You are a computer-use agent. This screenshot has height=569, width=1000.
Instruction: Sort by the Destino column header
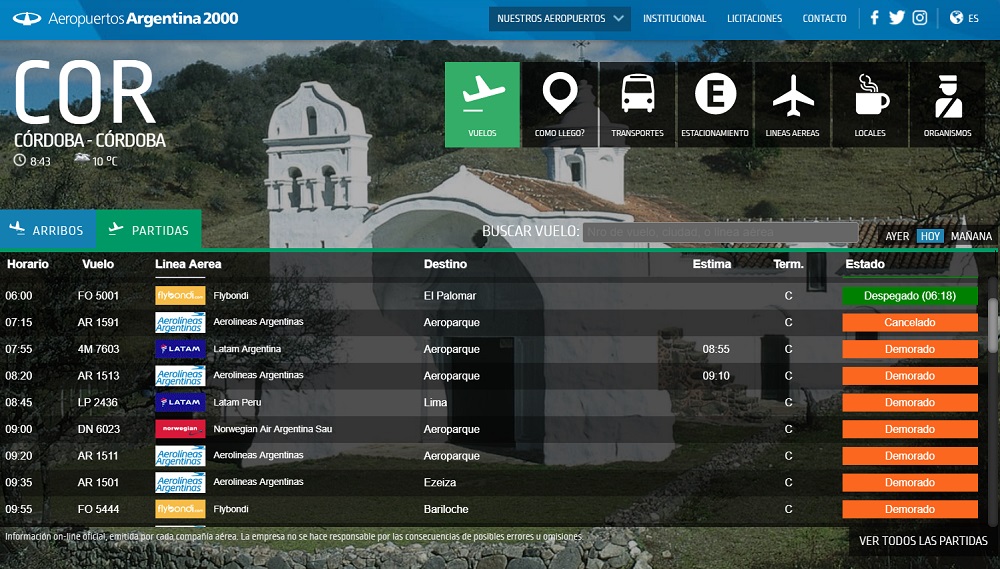(x=445, y=264)
